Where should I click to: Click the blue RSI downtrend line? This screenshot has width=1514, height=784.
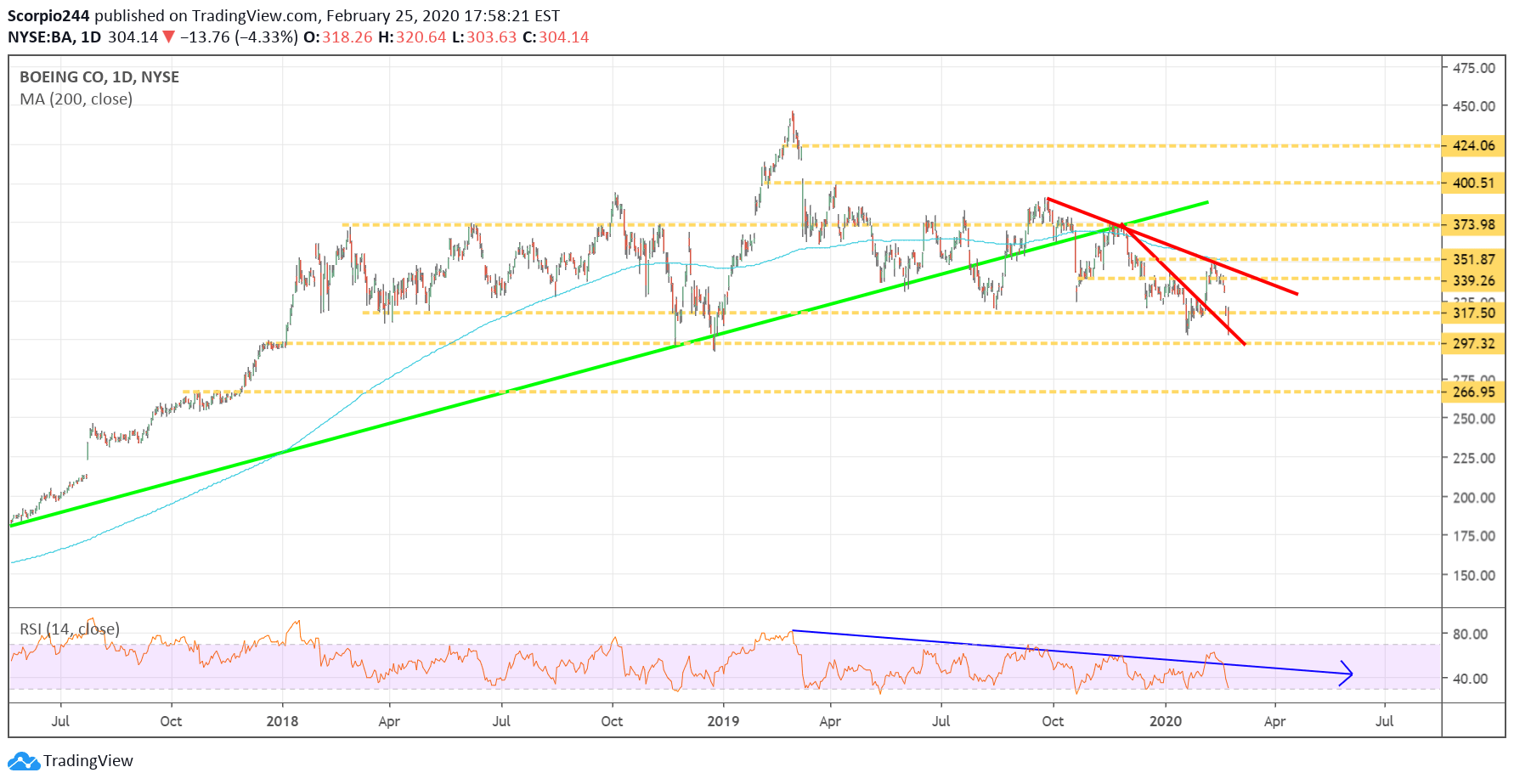click(x=1071, y=652)
